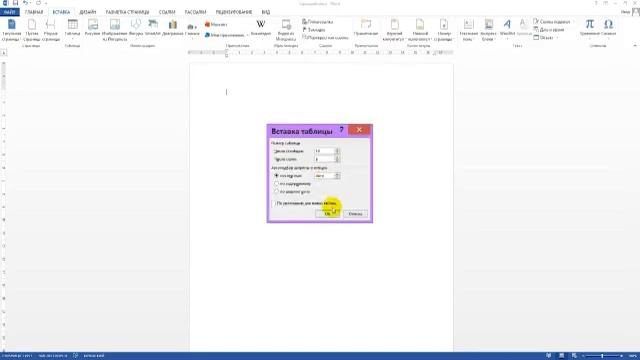Click the Shapes (Фигуры) icon
640x360 pixels.
coord(136,24)
